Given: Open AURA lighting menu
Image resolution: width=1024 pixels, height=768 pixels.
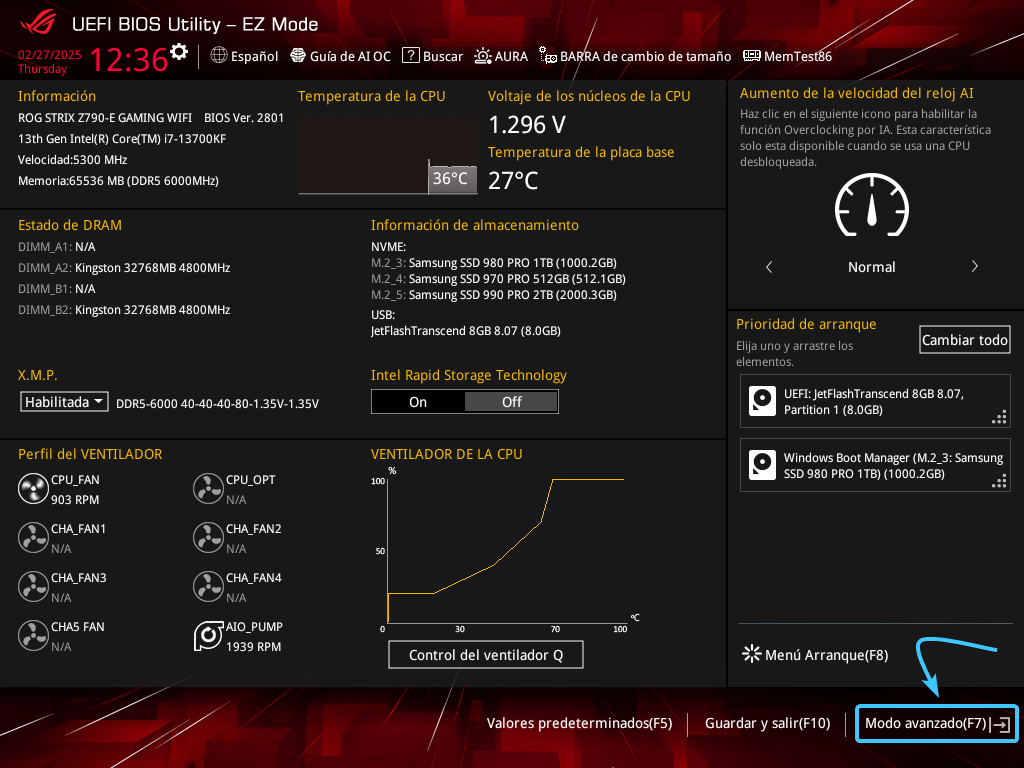Looking at the screenshot, I should pos(501,56).
